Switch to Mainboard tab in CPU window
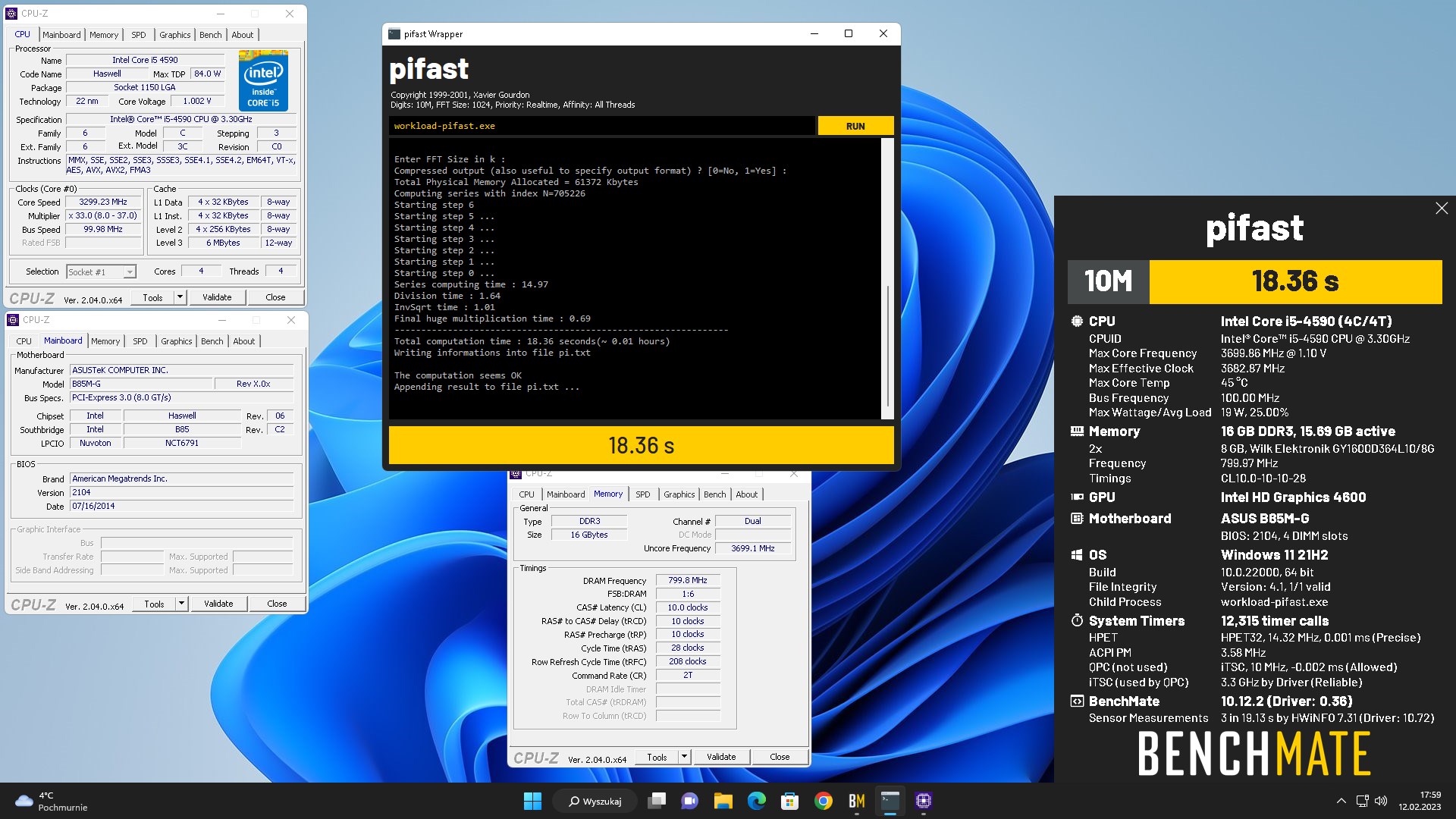 [x=61, y=35]
